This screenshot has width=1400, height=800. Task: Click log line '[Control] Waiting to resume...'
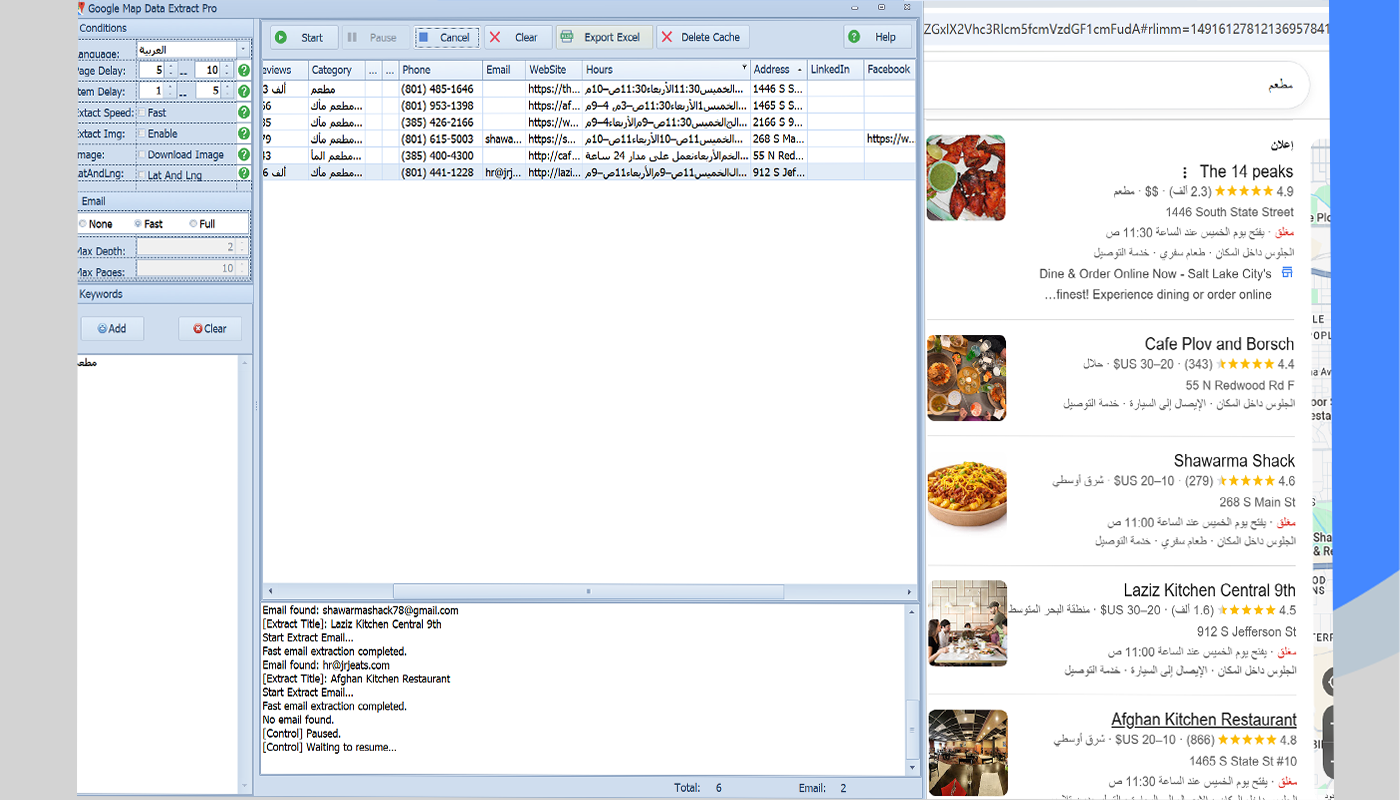point(329,747)
